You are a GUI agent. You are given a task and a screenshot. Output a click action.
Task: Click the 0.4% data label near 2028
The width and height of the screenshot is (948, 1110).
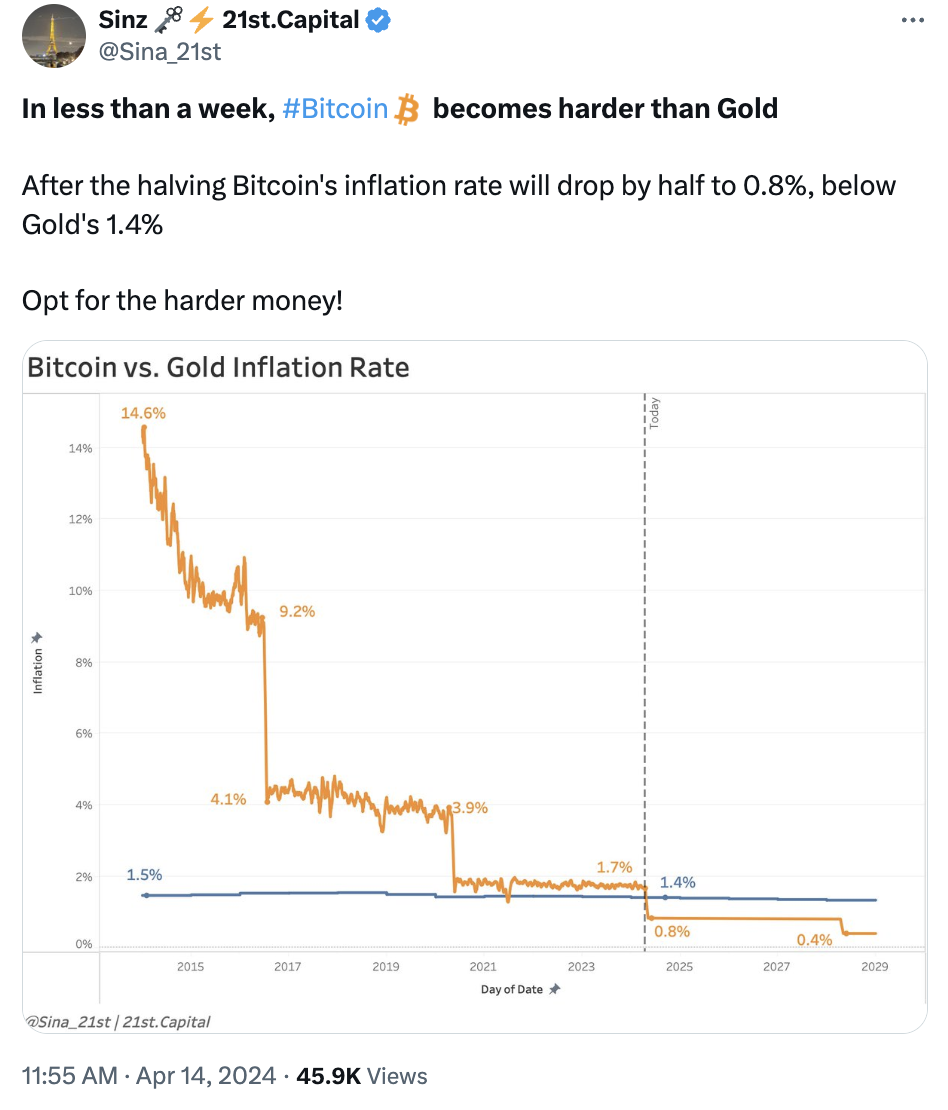coord(814,939)
